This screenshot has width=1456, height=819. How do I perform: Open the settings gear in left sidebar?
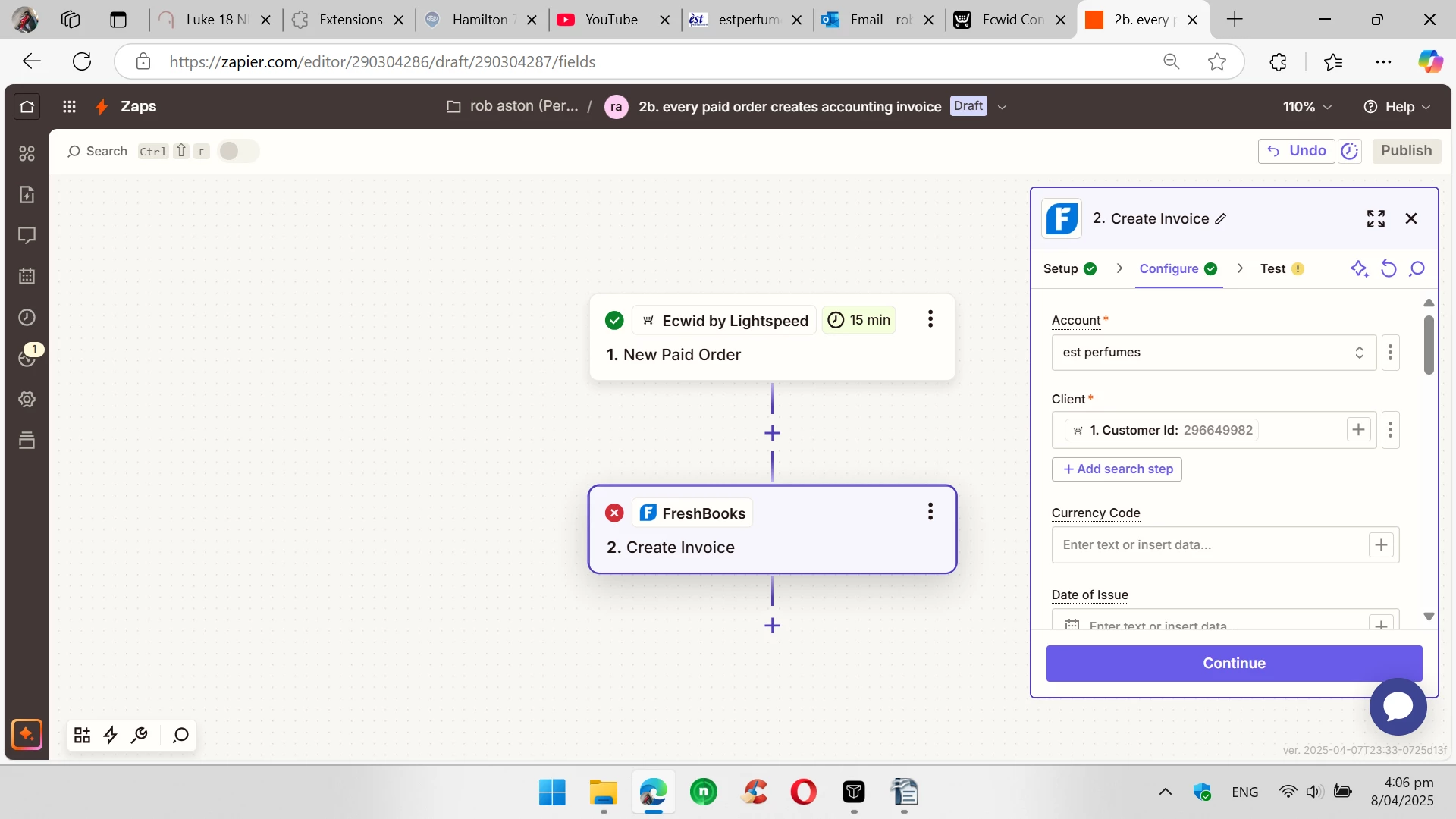coord(27,399)
